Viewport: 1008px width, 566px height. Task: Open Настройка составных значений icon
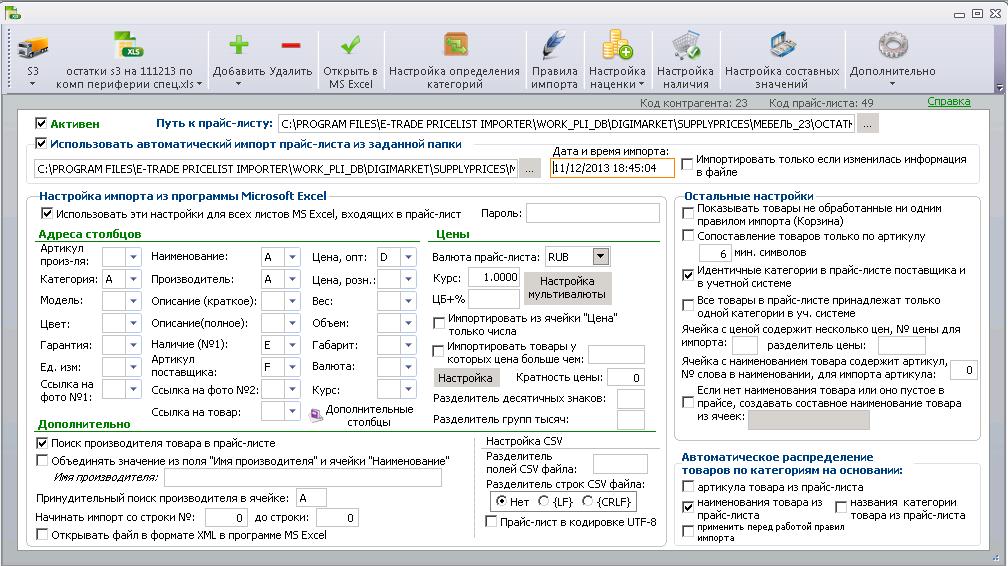click(x=782, y=45)
